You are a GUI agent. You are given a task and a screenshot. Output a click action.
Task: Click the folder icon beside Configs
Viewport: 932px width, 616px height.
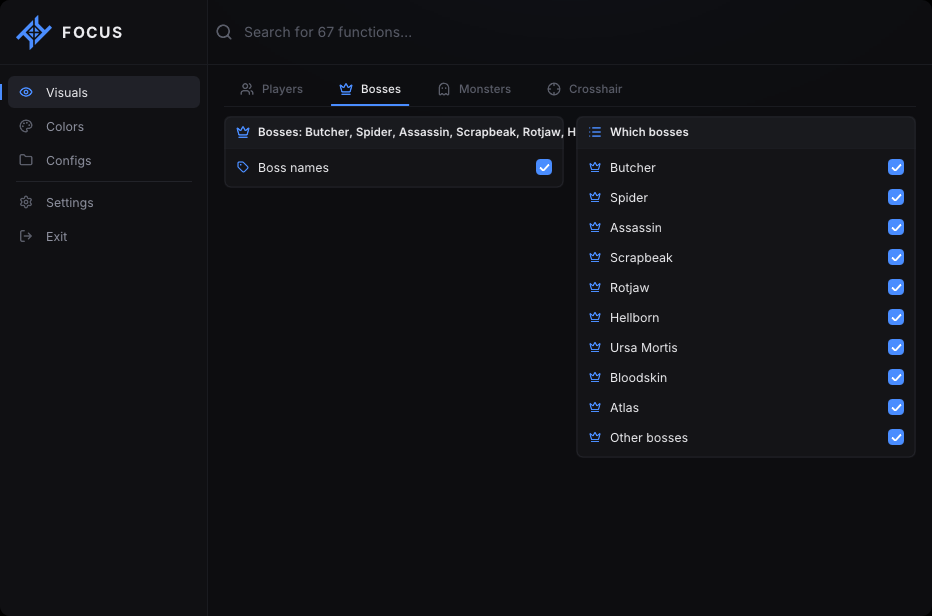click(x=26, y=160)
